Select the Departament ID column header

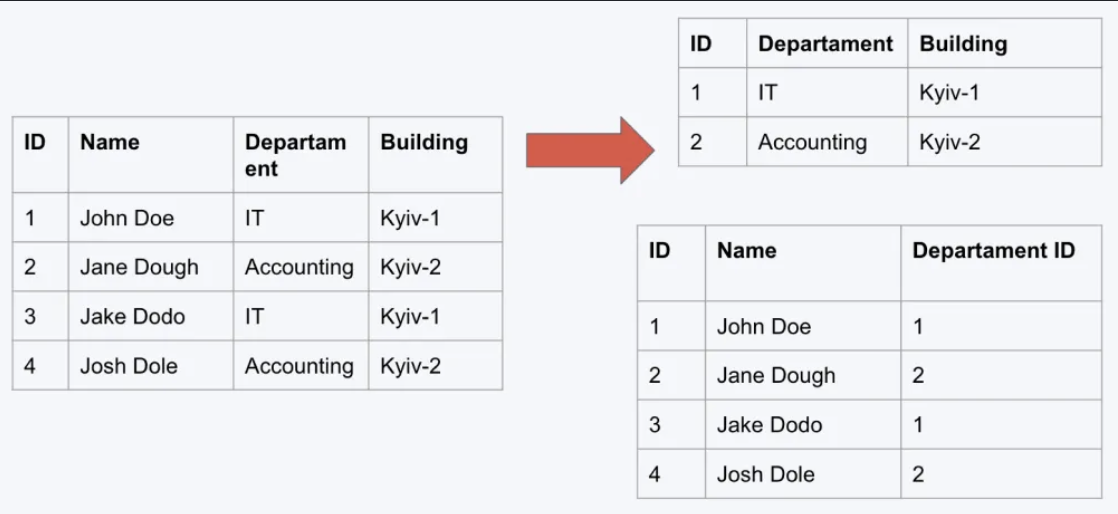click(993, 251)
